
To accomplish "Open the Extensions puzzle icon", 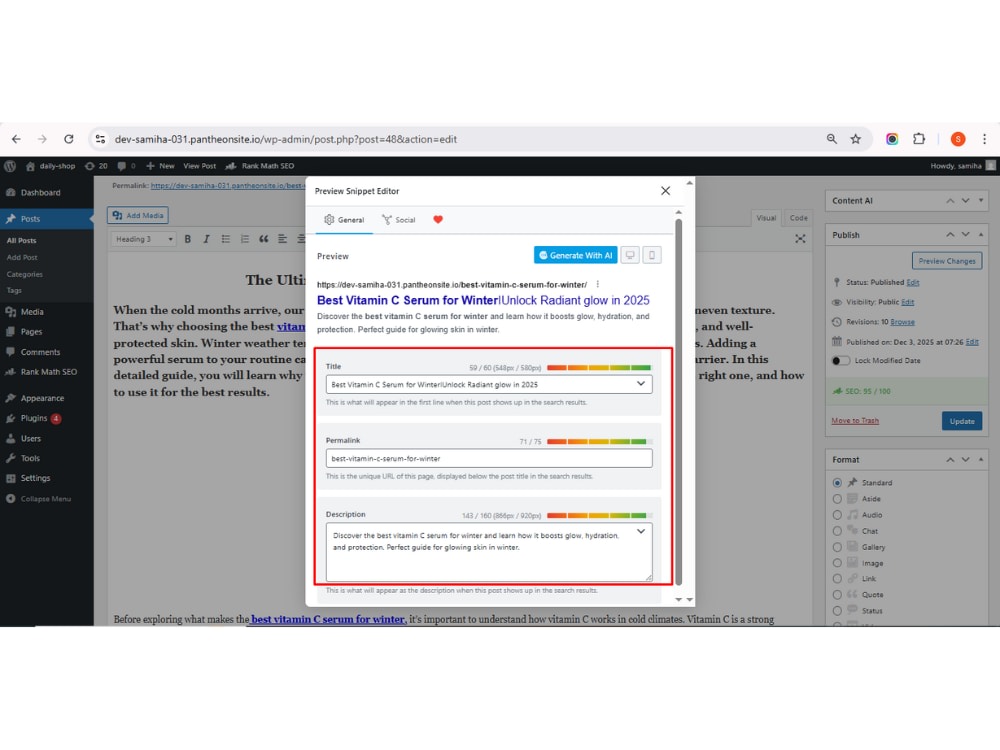I will [919, 139].
